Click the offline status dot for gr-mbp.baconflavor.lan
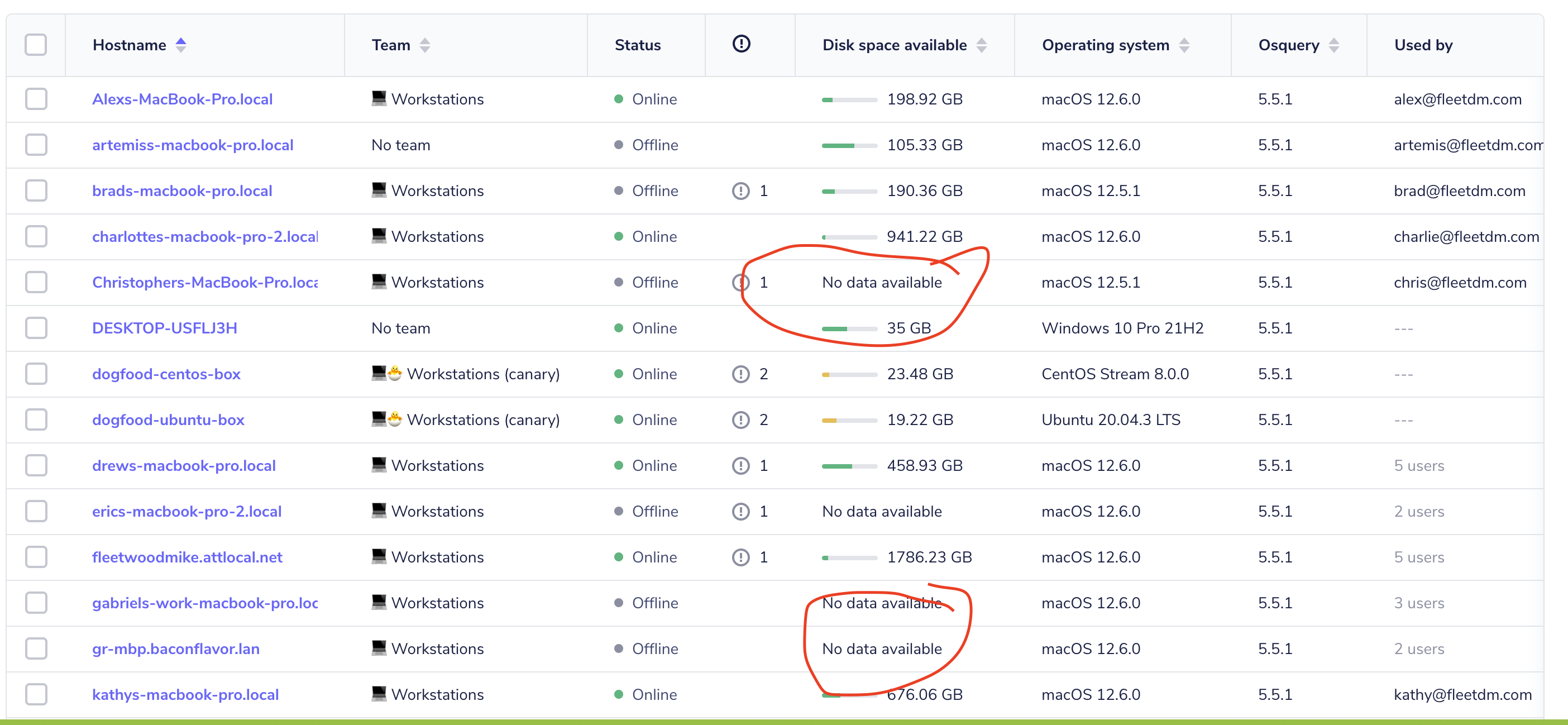This screenshot has width=1568, height=725. tap(619, 649)
